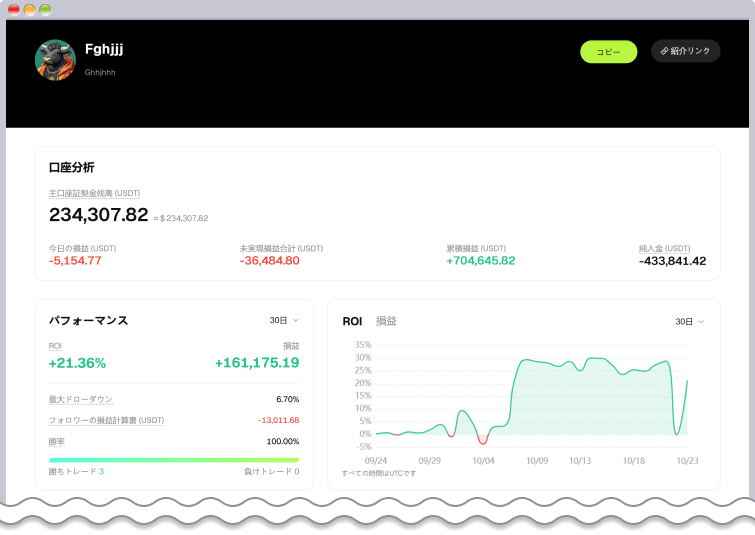Select the username Fghjjj
Screen dimensions: 755x535
click(104, 50)
